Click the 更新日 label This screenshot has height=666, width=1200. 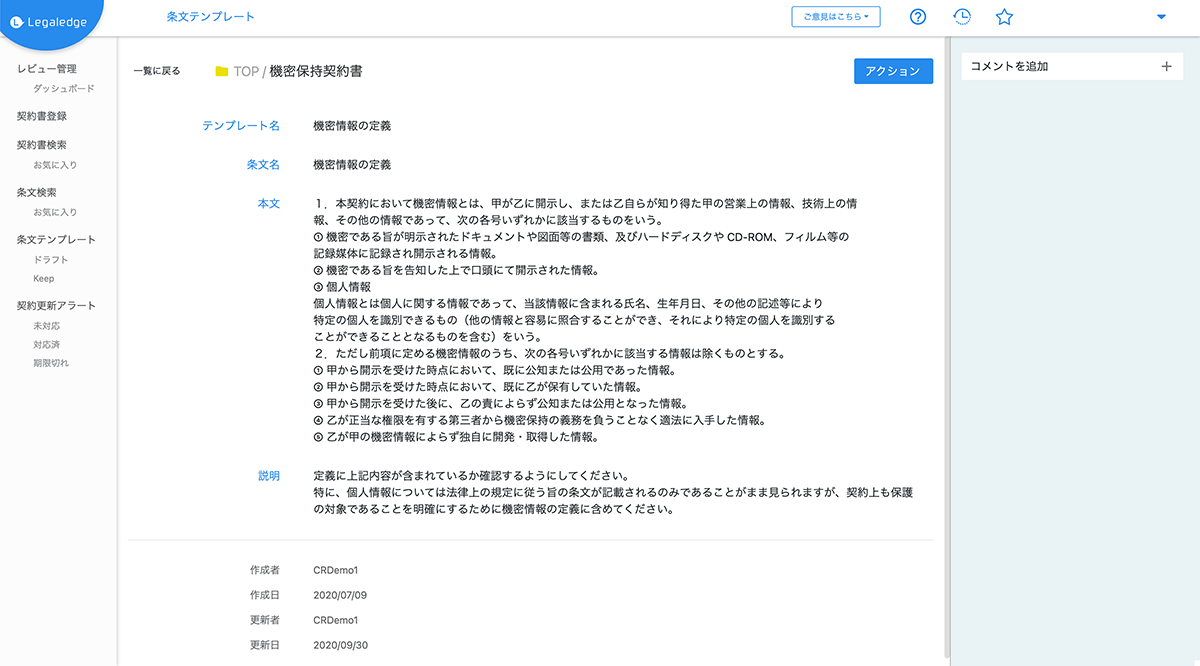click(265, 645)
